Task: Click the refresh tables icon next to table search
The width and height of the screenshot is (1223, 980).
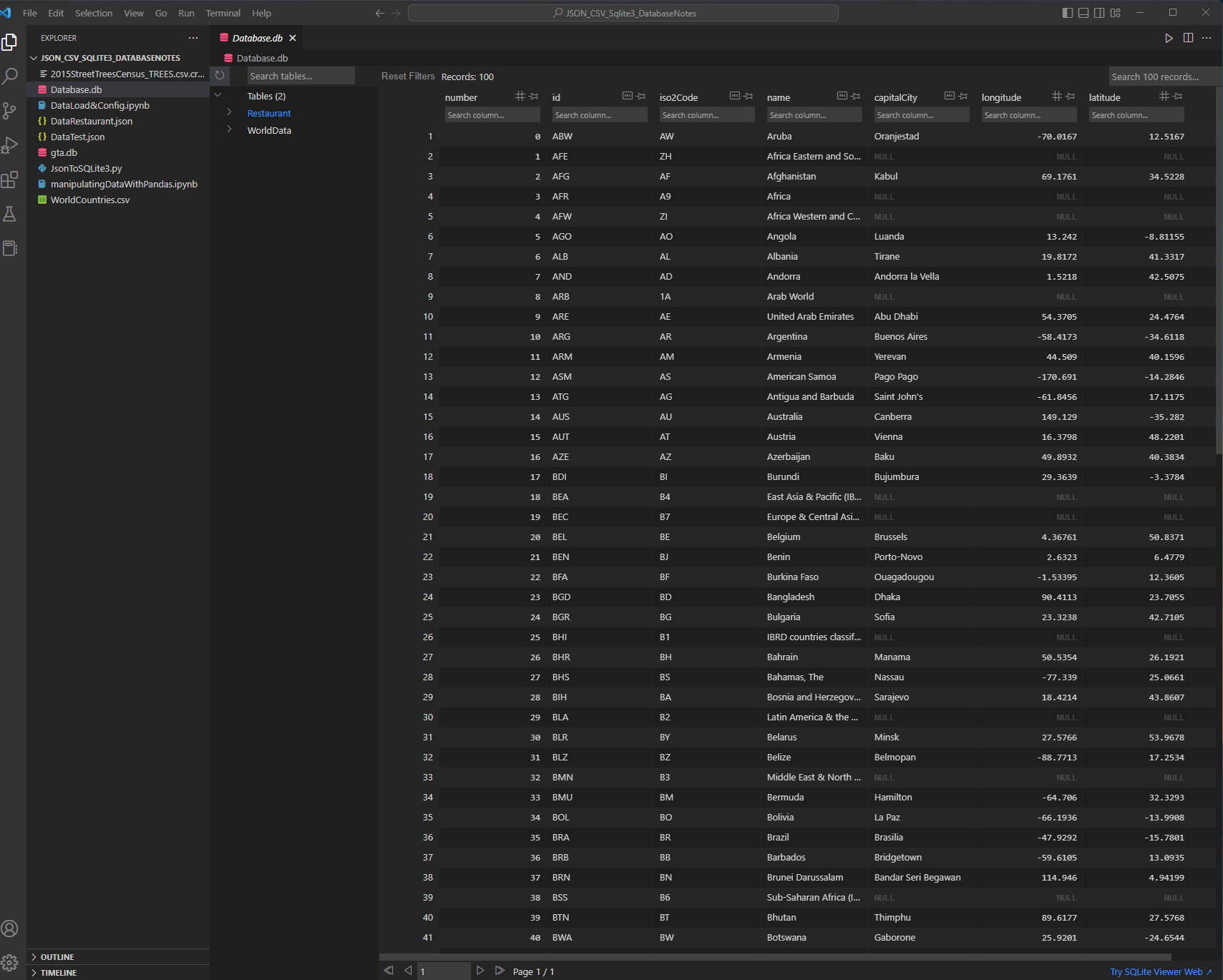Action: tap(220, 75)
